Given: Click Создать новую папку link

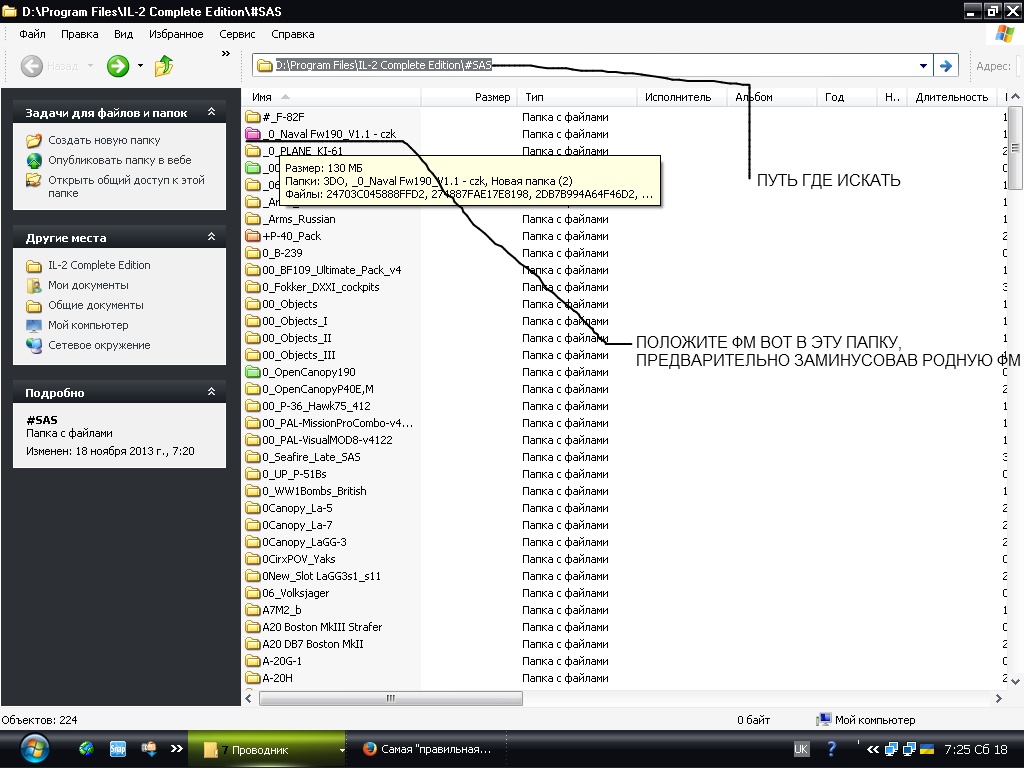Looking at the screenshot, I should (x=104, y=140).
